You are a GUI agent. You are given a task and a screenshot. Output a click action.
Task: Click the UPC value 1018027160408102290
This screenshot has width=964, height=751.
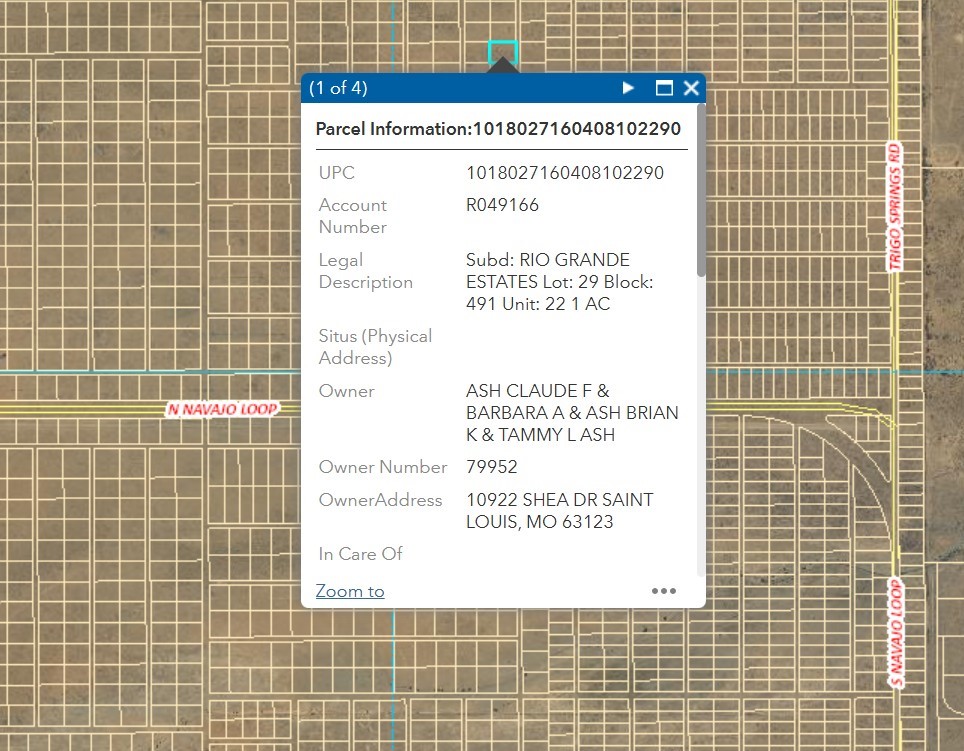coord(565,173)
